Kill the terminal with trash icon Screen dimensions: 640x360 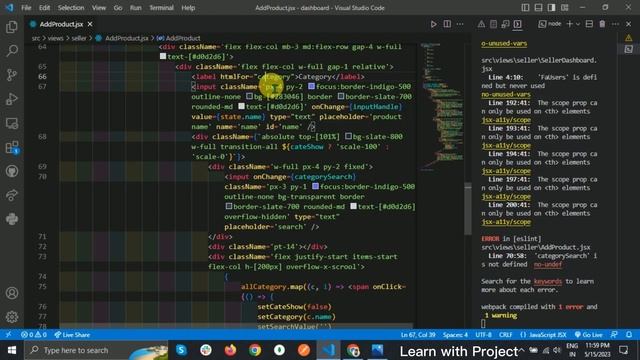coord(602,24)
